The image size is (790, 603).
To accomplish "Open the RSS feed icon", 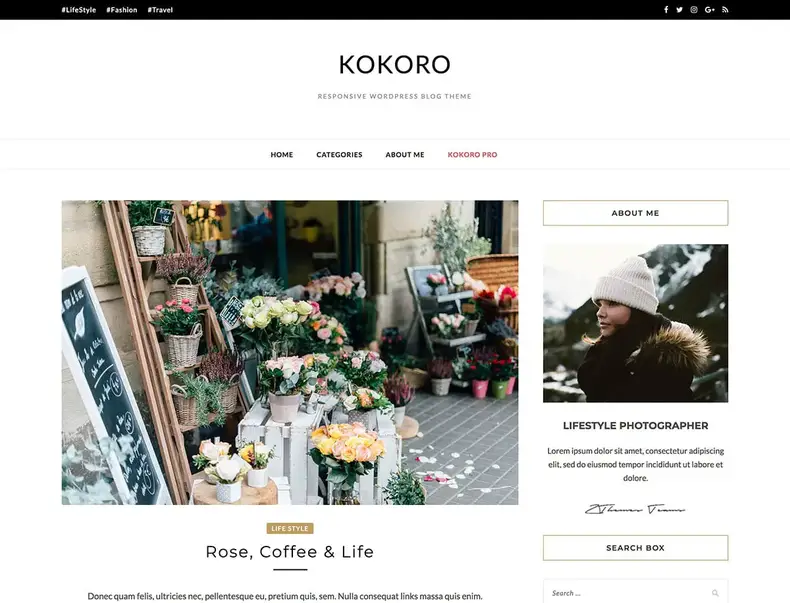I will pos(725,10).
